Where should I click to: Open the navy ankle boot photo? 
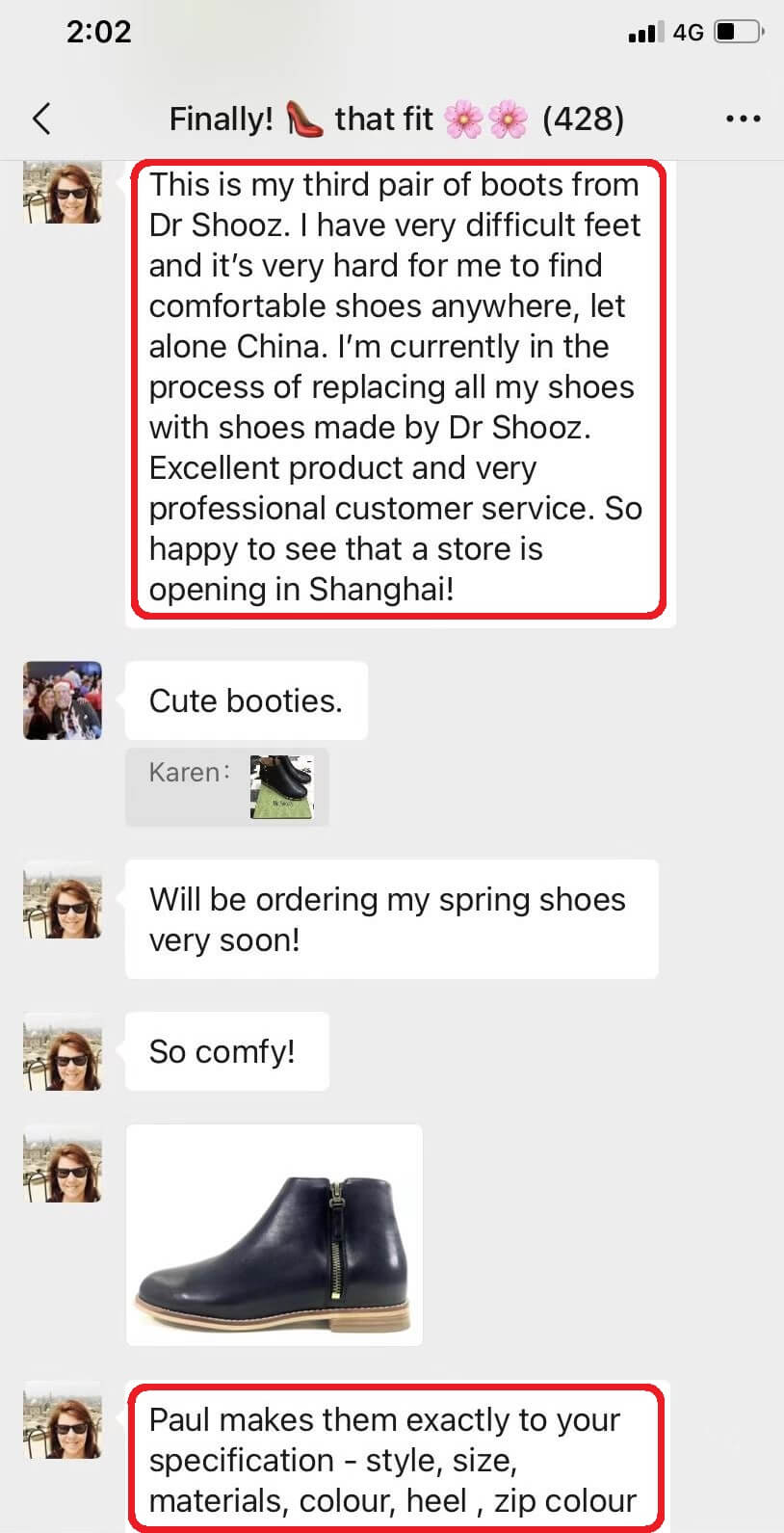[x=274, y=1234]
